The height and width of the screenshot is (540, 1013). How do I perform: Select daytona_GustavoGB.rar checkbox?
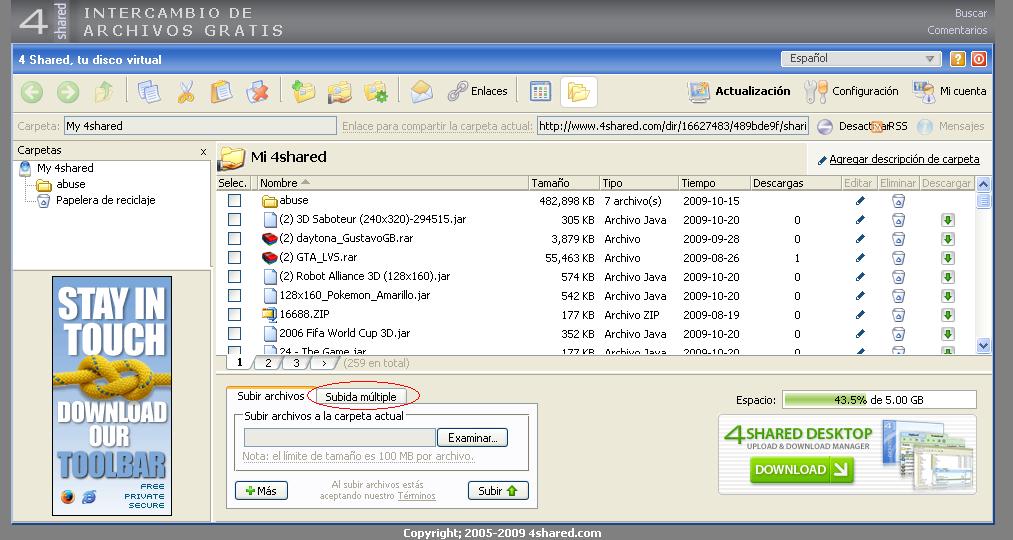(x=235, y=238)
